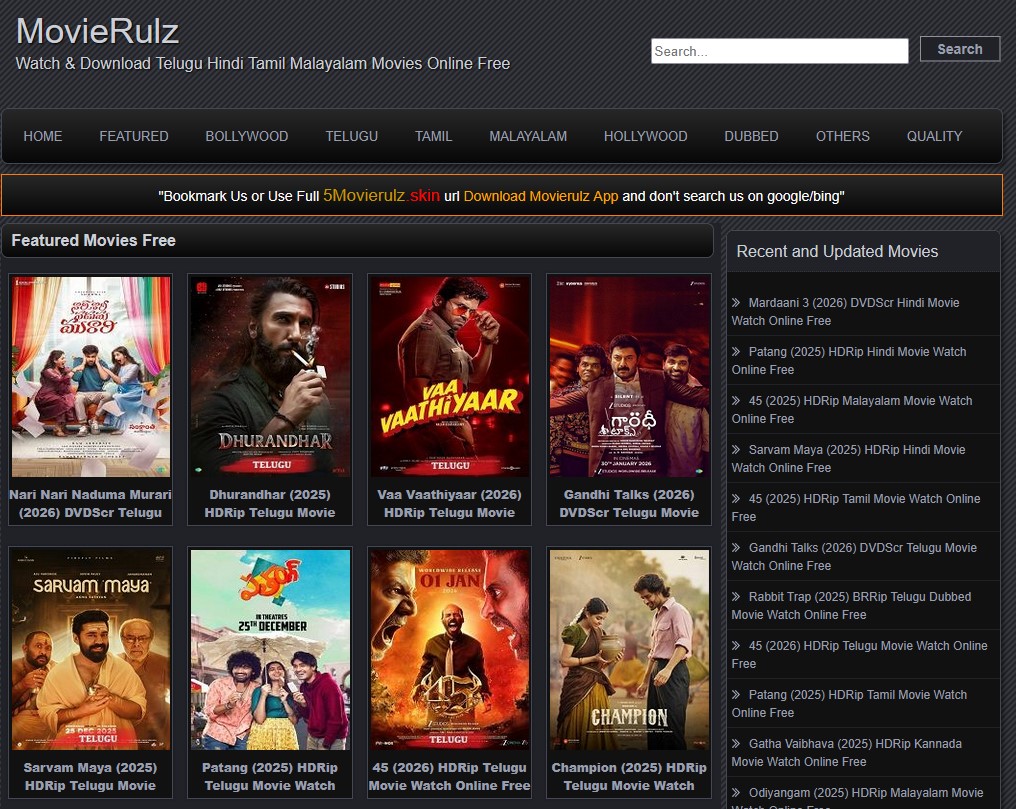
Task: Select the Hollywood menu item
Action: coord(645,136)
